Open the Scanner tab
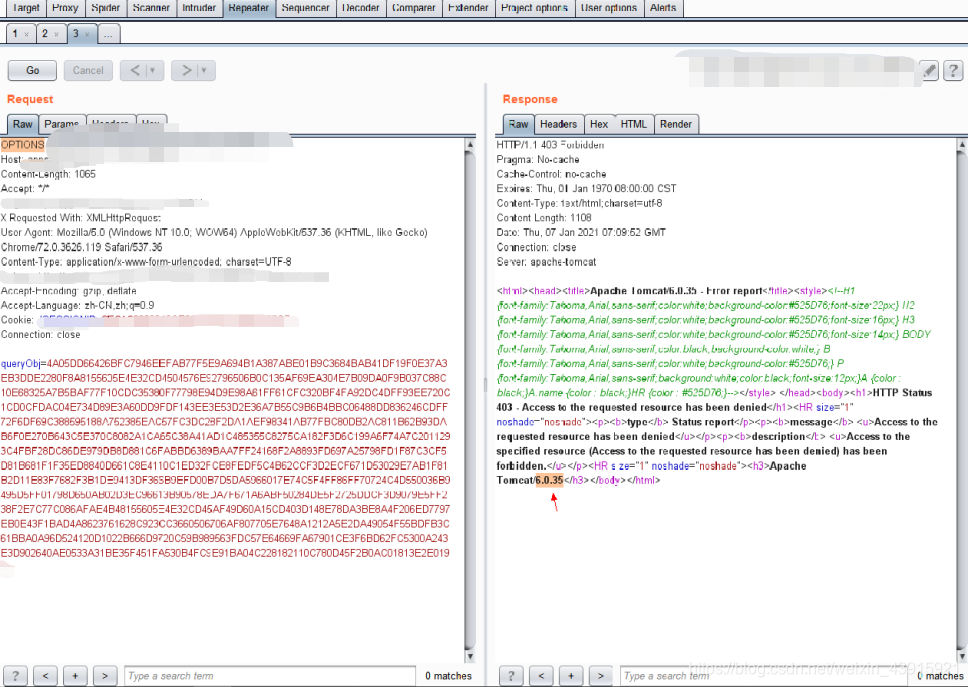 (x=151, y=8)
